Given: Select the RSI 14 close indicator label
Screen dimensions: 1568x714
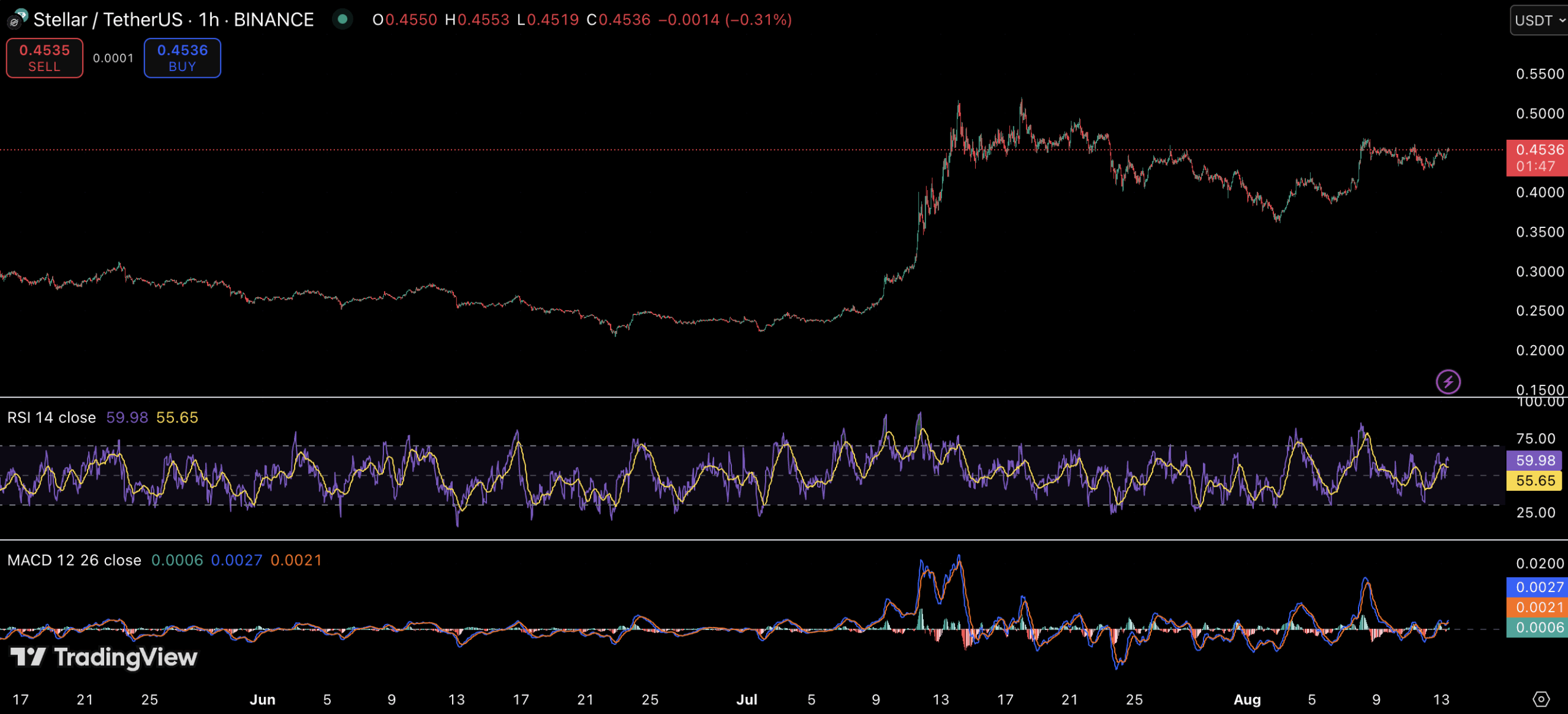Looking at the screenshot, I should point(51,417).
